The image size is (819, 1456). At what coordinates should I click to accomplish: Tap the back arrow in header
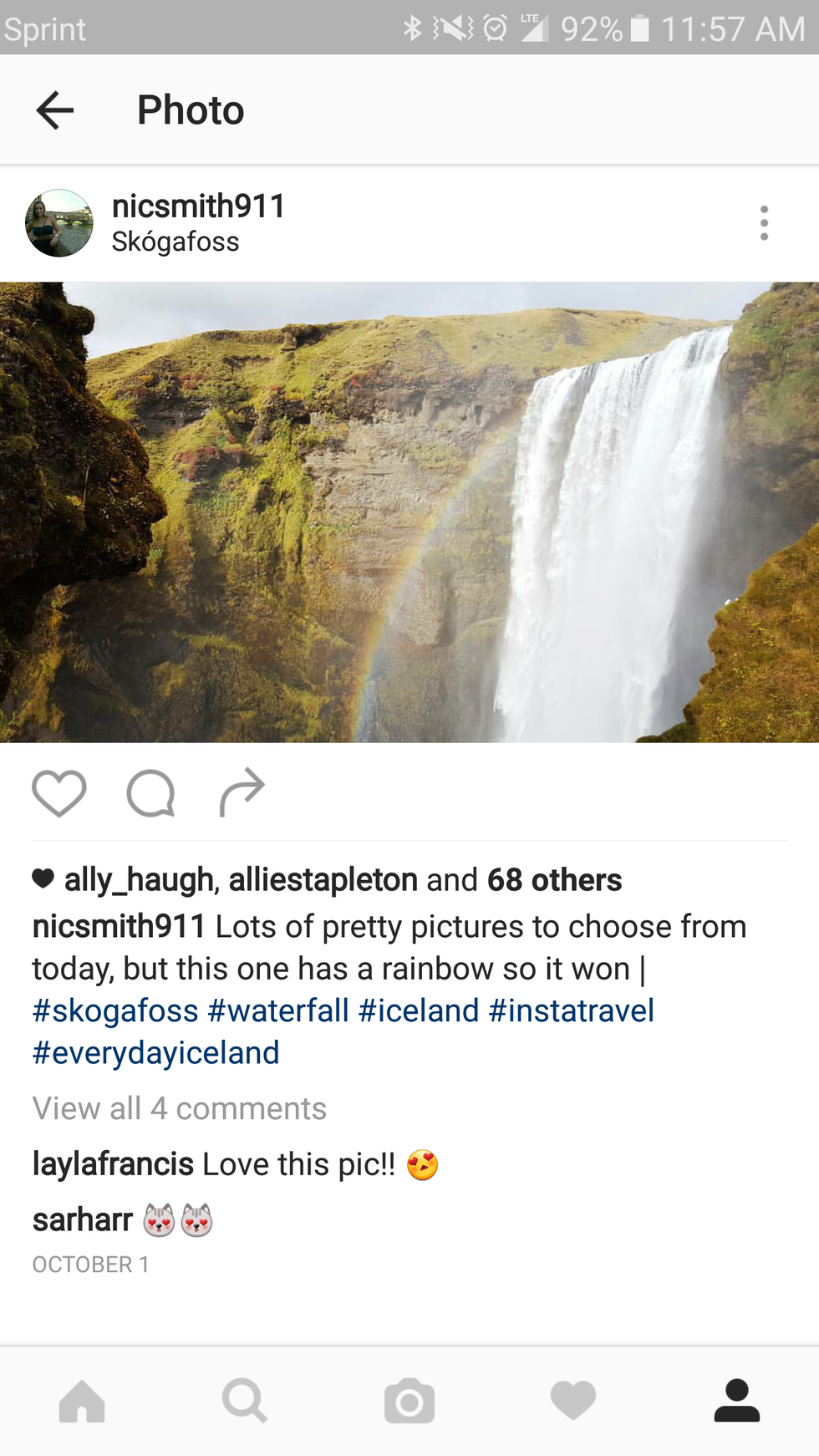(x=55, y=110)
